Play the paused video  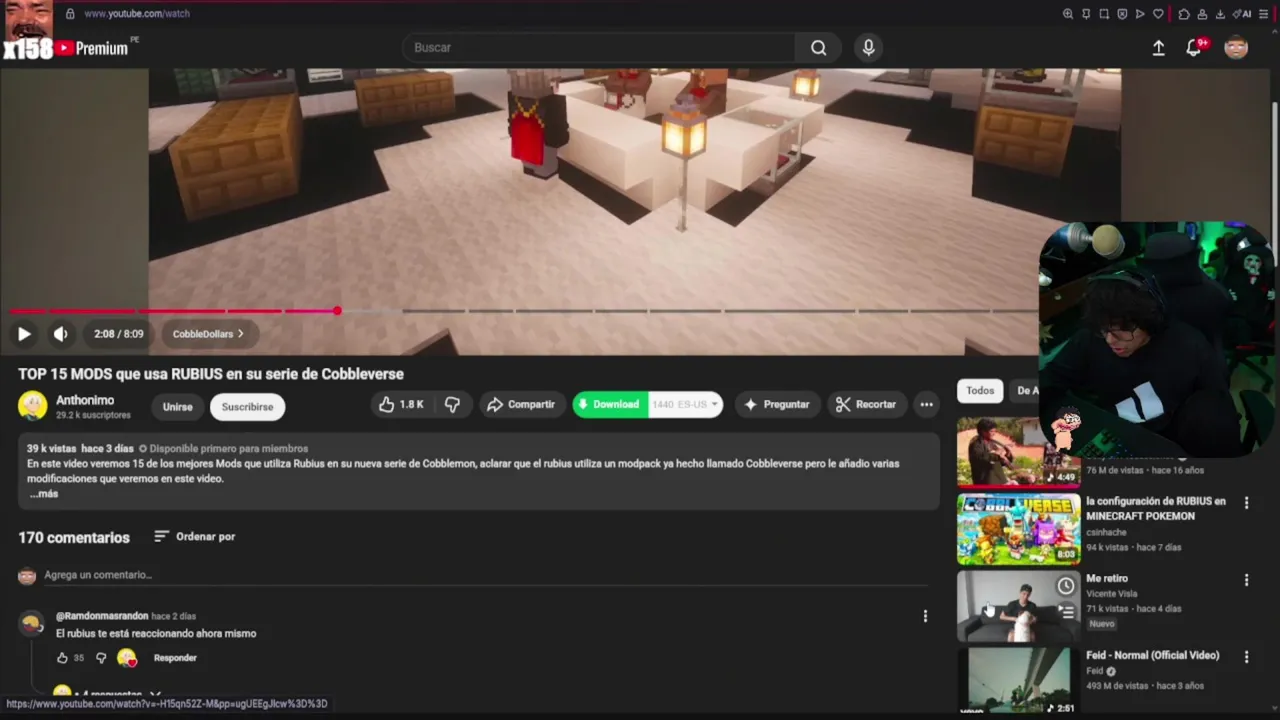click(24, 334)
